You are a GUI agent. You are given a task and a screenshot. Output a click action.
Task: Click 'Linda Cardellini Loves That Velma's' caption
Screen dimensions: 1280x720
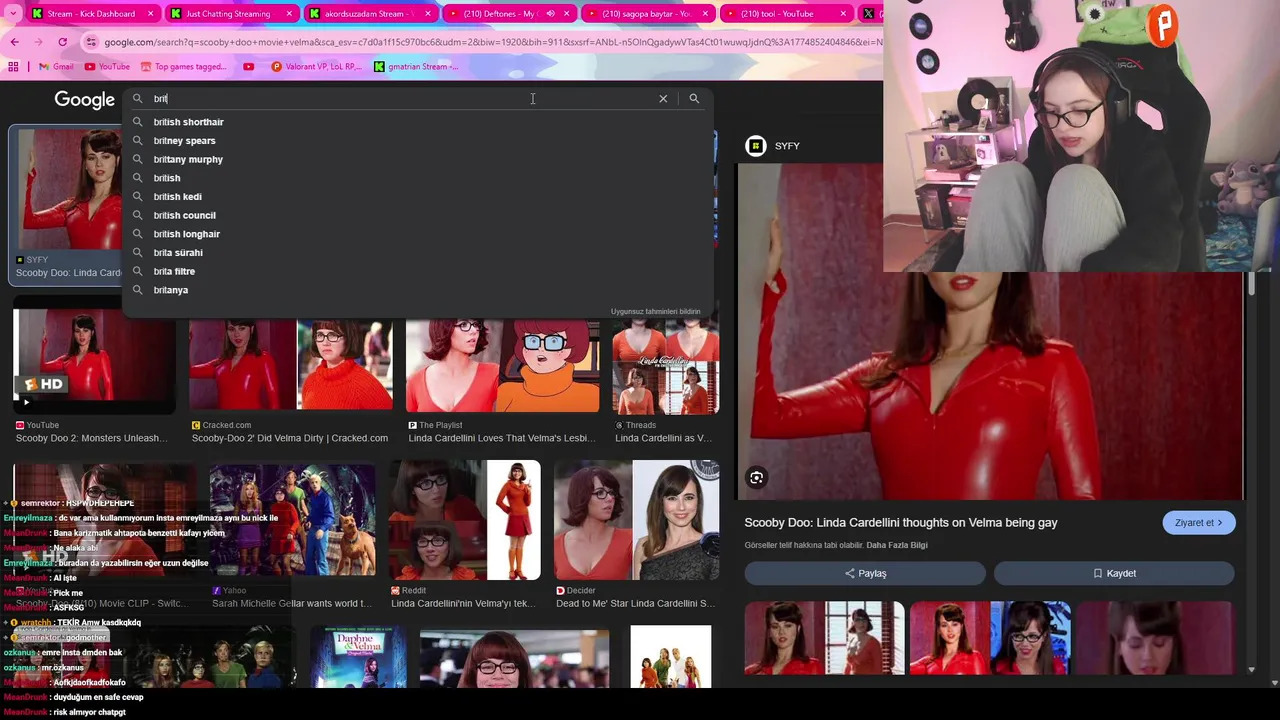click(503, 438)
